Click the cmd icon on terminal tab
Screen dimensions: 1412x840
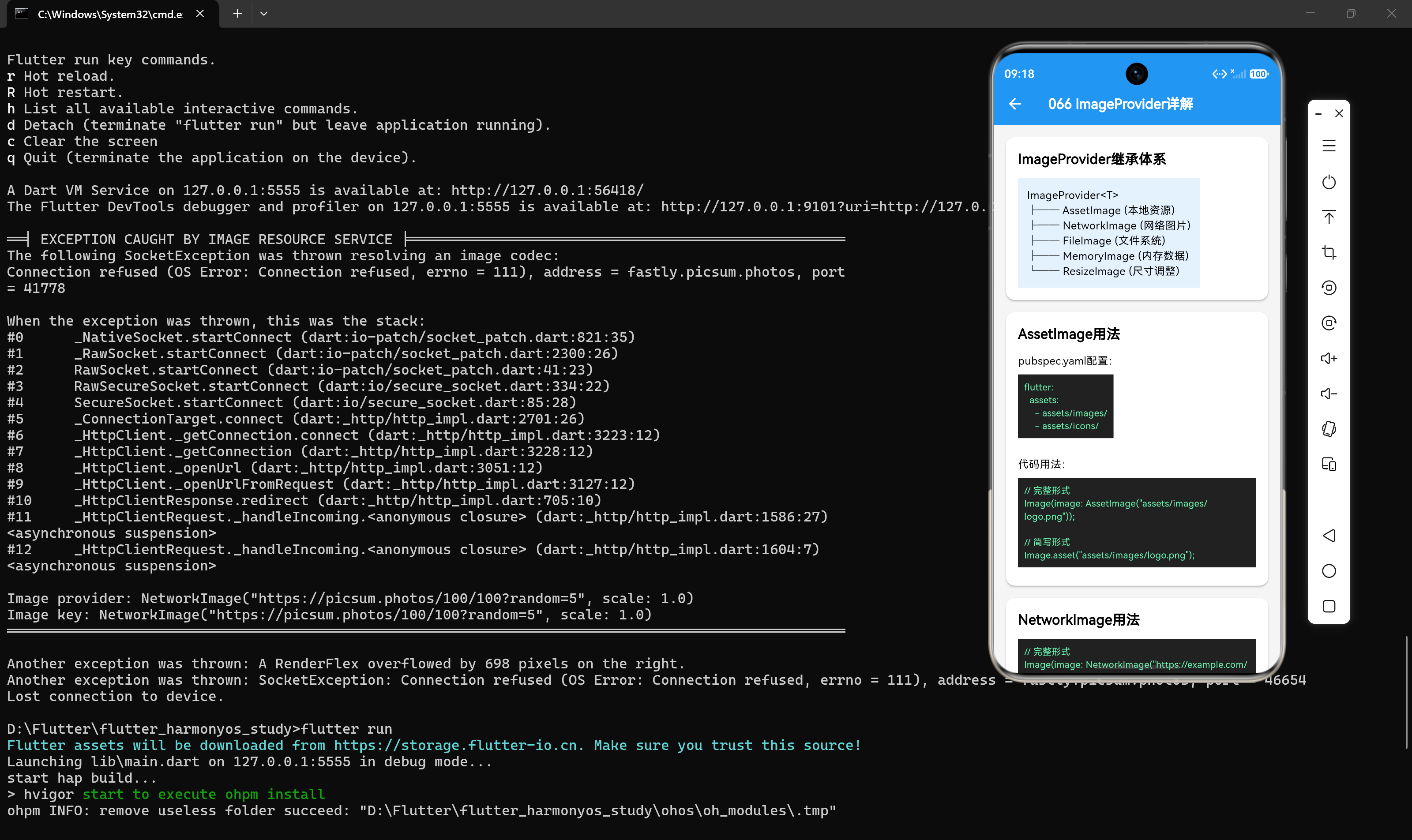[22, 14]
